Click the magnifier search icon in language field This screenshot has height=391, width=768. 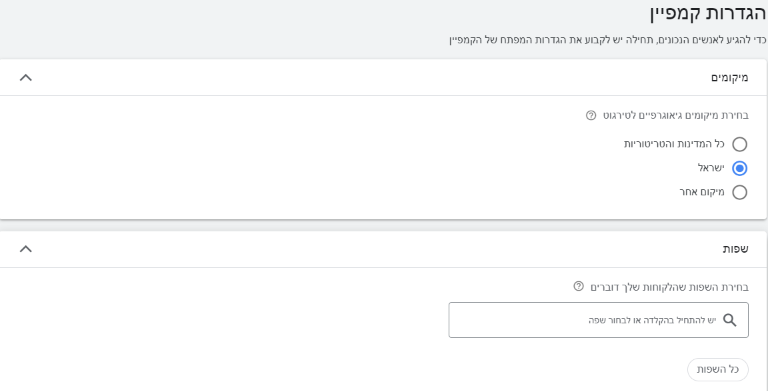pos(730,320)
